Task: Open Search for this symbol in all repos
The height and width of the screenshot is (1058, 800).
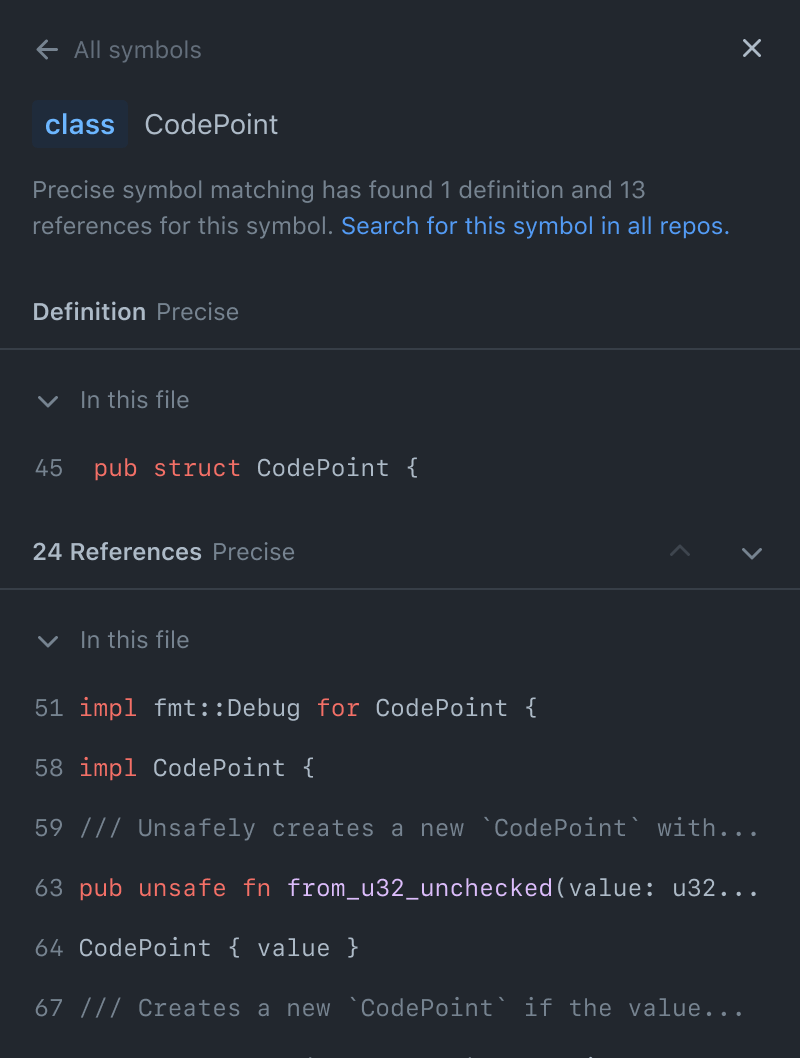Action: [x=535, y=226]
